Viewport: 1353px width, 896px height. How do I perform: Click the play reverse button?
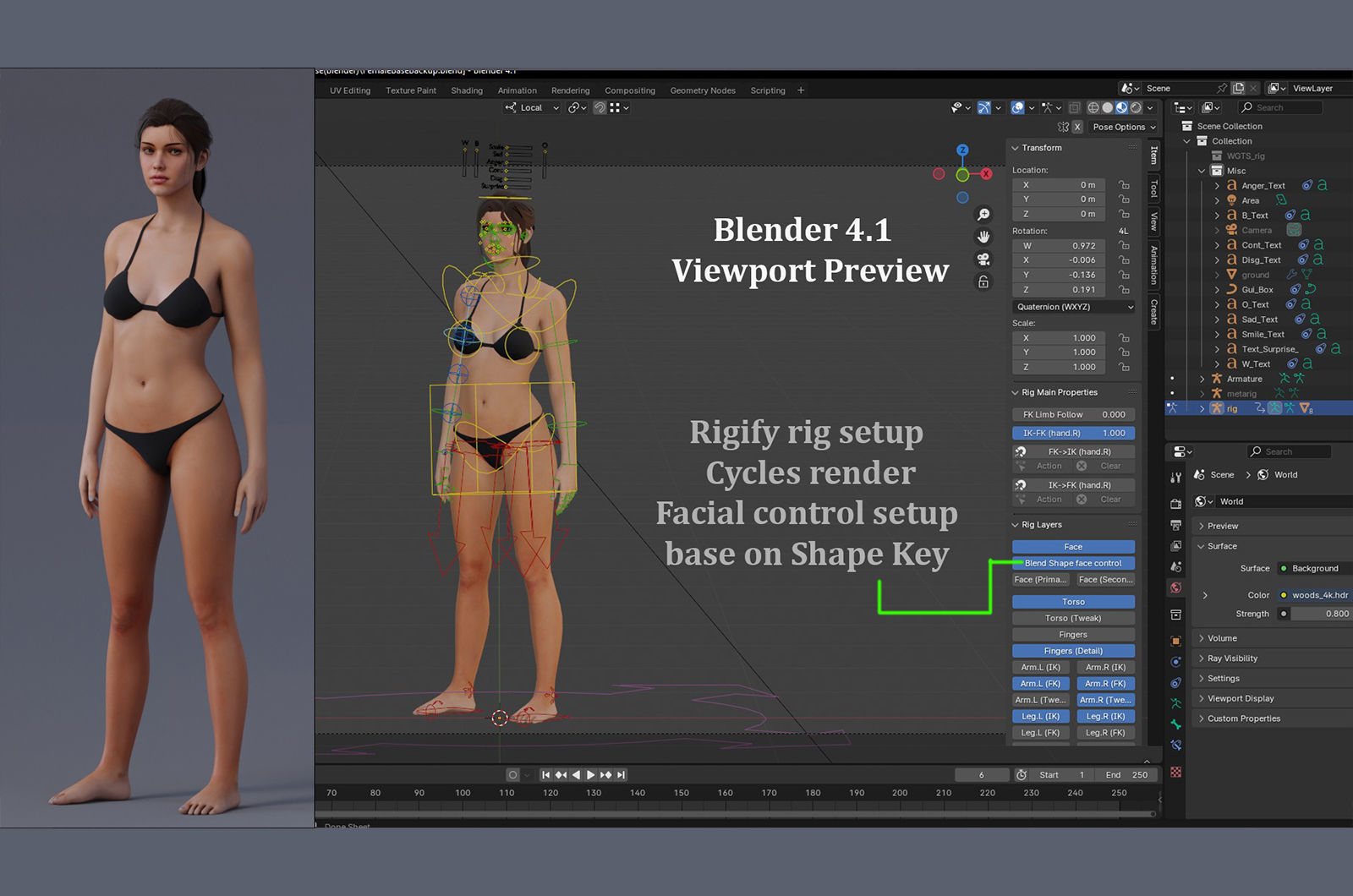[x=577, y=775]
